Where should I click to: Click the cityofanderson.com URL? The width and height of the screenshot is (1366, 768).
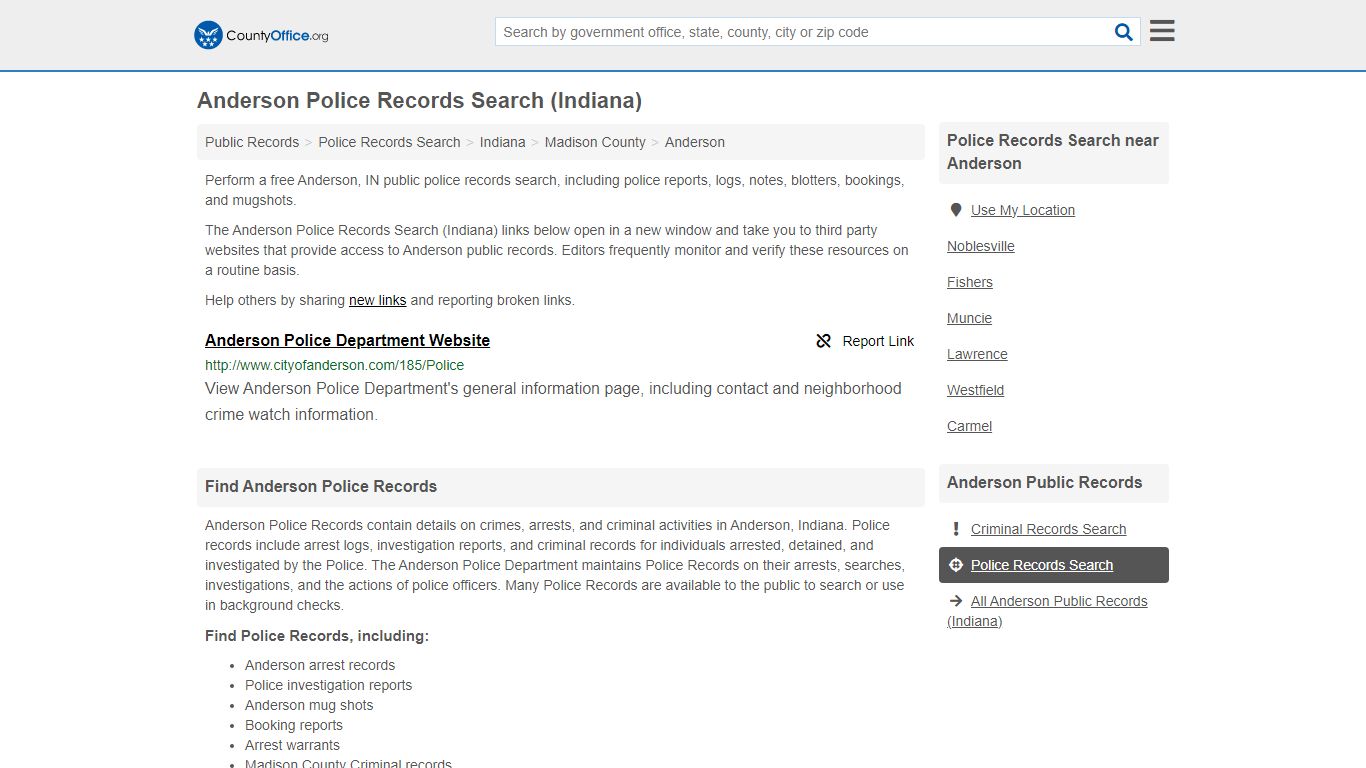(334, 365)
